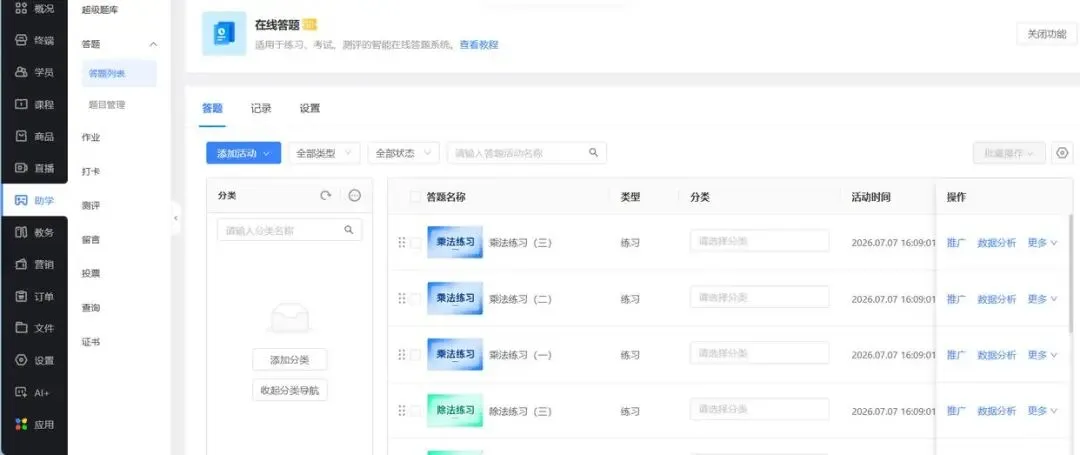Open 证书 in the secondary menu

tap(91, 341)
